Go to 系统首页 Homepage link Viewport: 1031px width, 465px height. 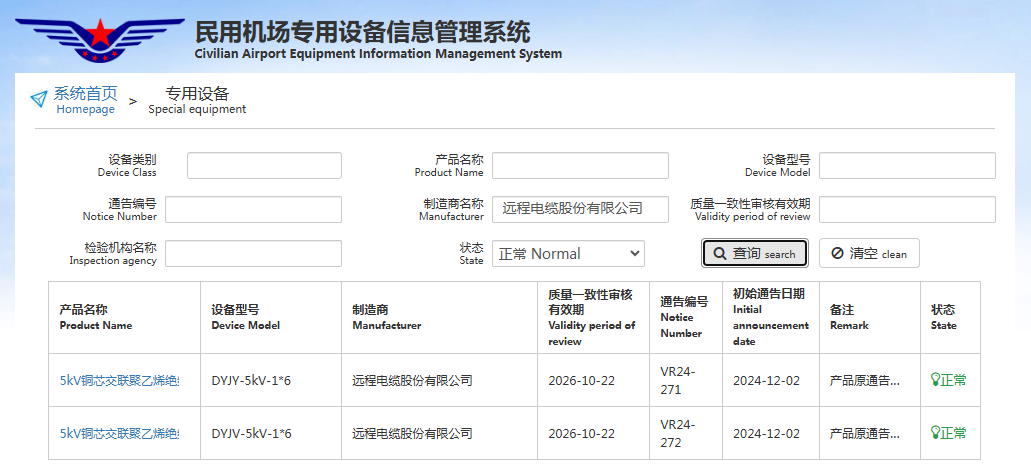coord(85,100)
